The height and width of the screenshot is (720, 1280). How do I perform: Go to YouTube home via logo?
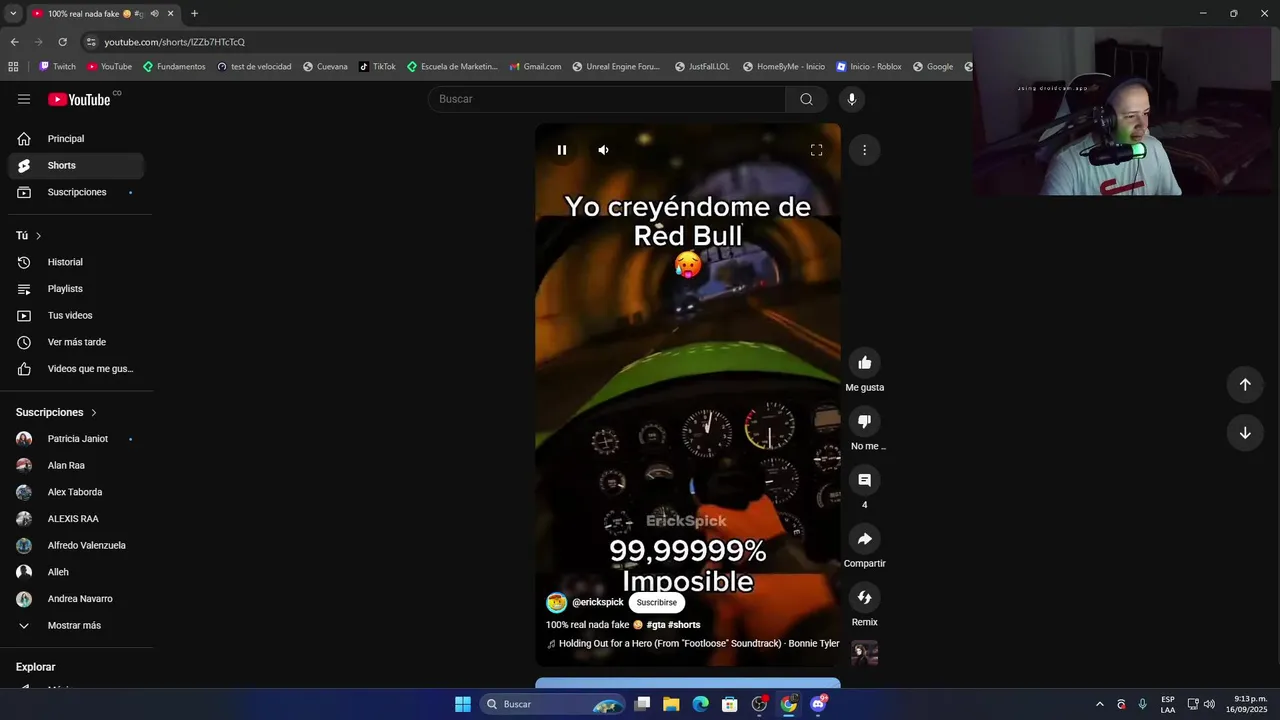pyautogui.click(x=80, y=99)
